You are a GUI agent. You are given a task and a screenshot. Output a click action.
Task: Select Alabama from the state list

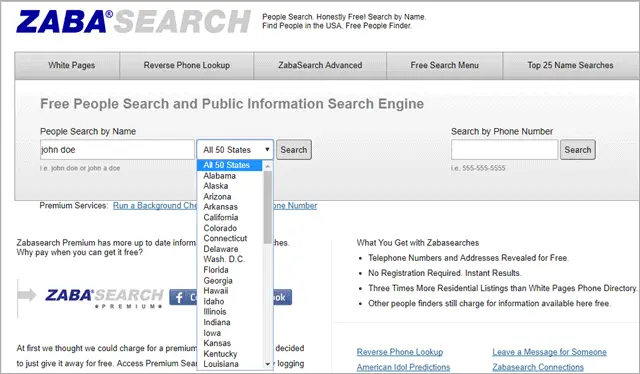[230, 176]
